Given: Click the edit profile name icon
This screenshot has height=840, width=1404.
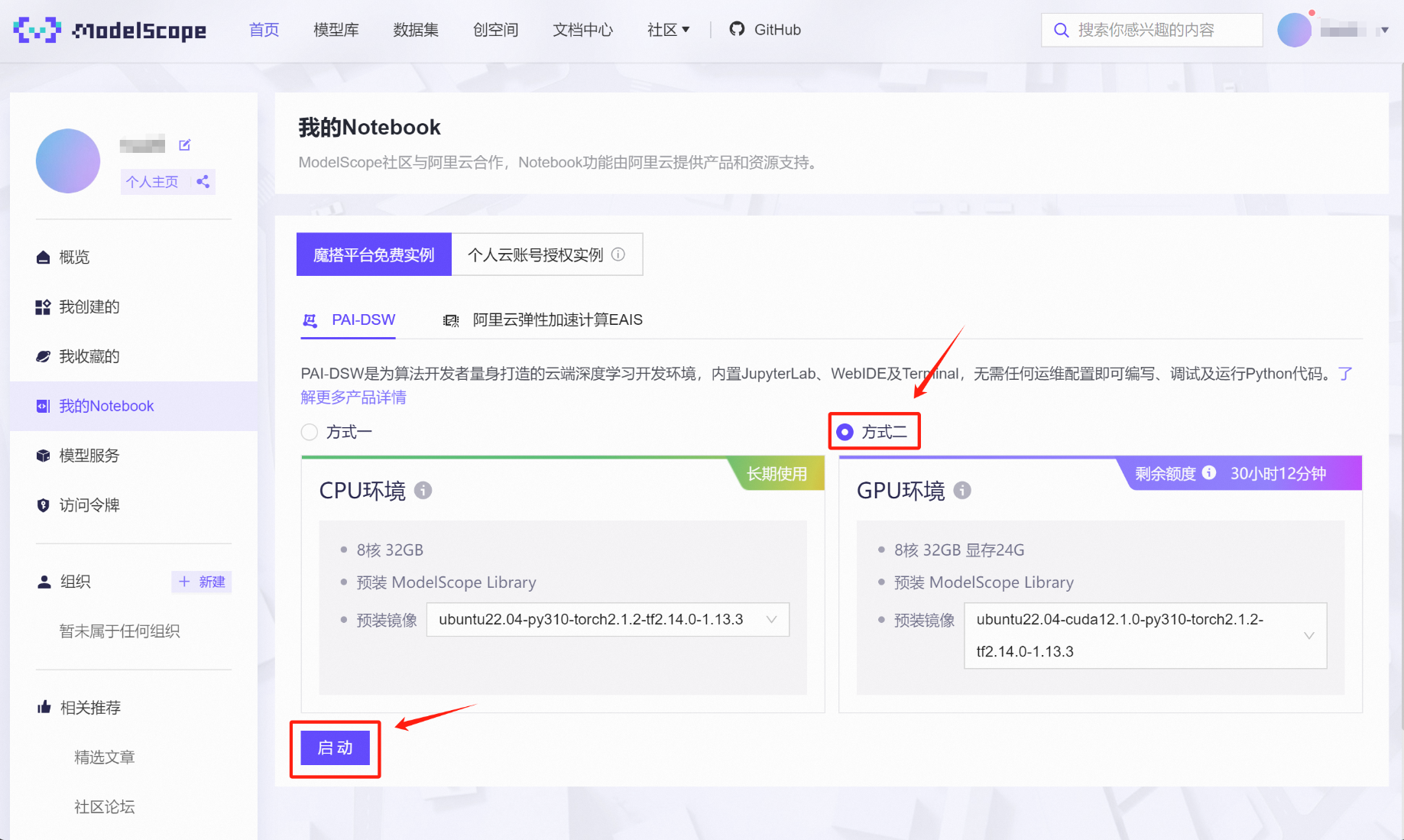Looking at the screenshot, I should pyautogui.click(x=184, y=145).
